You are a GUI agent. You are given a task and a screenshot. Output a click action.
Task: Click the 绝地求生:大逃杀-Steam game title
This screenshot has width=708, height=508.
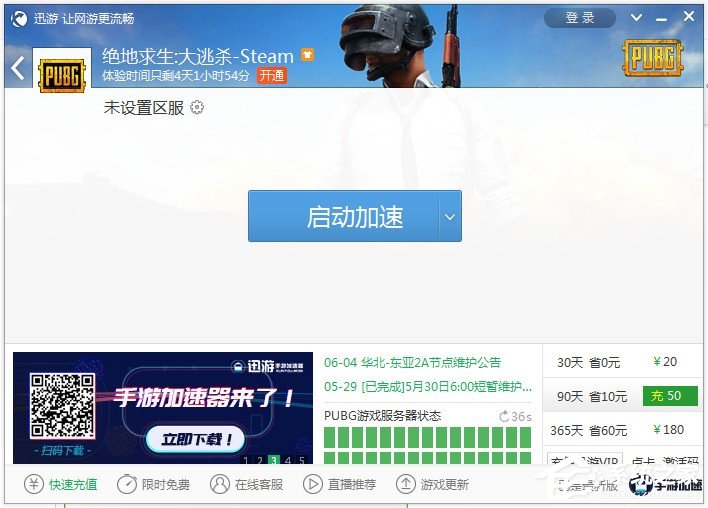(198, 56)
